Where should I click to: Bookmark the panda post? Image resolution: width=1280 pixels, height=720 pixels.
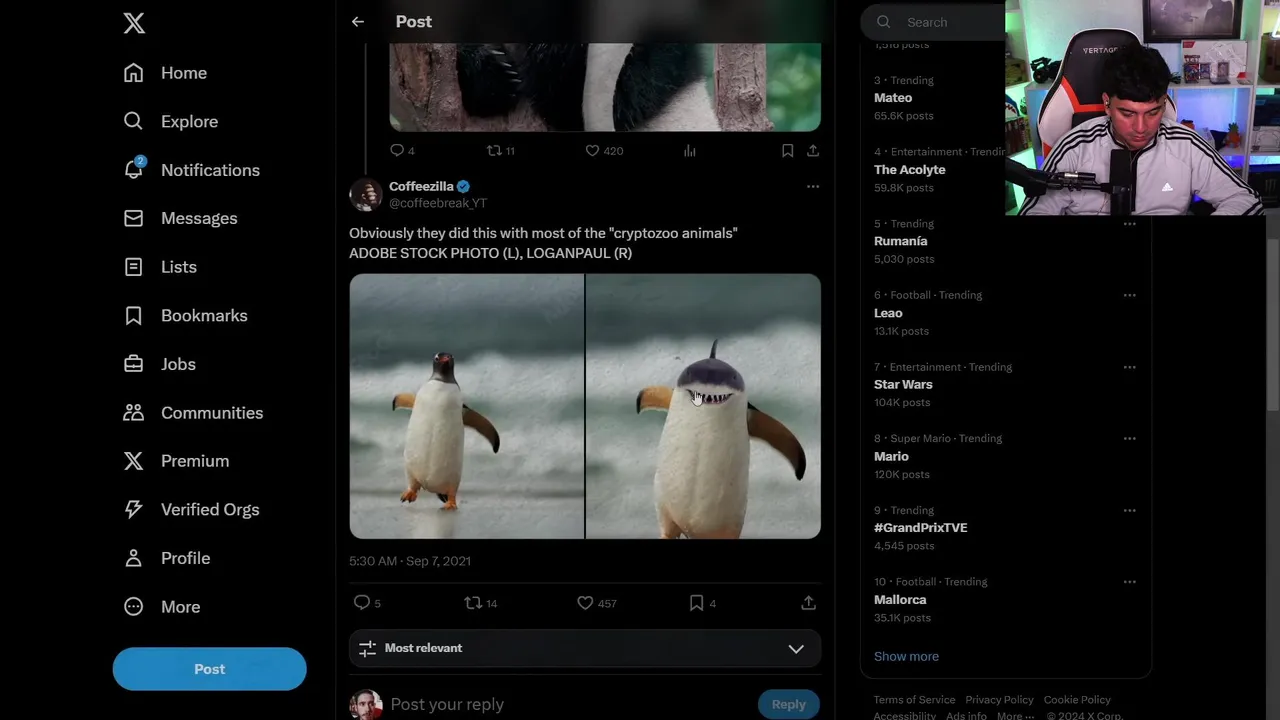(x=788, y=150)
